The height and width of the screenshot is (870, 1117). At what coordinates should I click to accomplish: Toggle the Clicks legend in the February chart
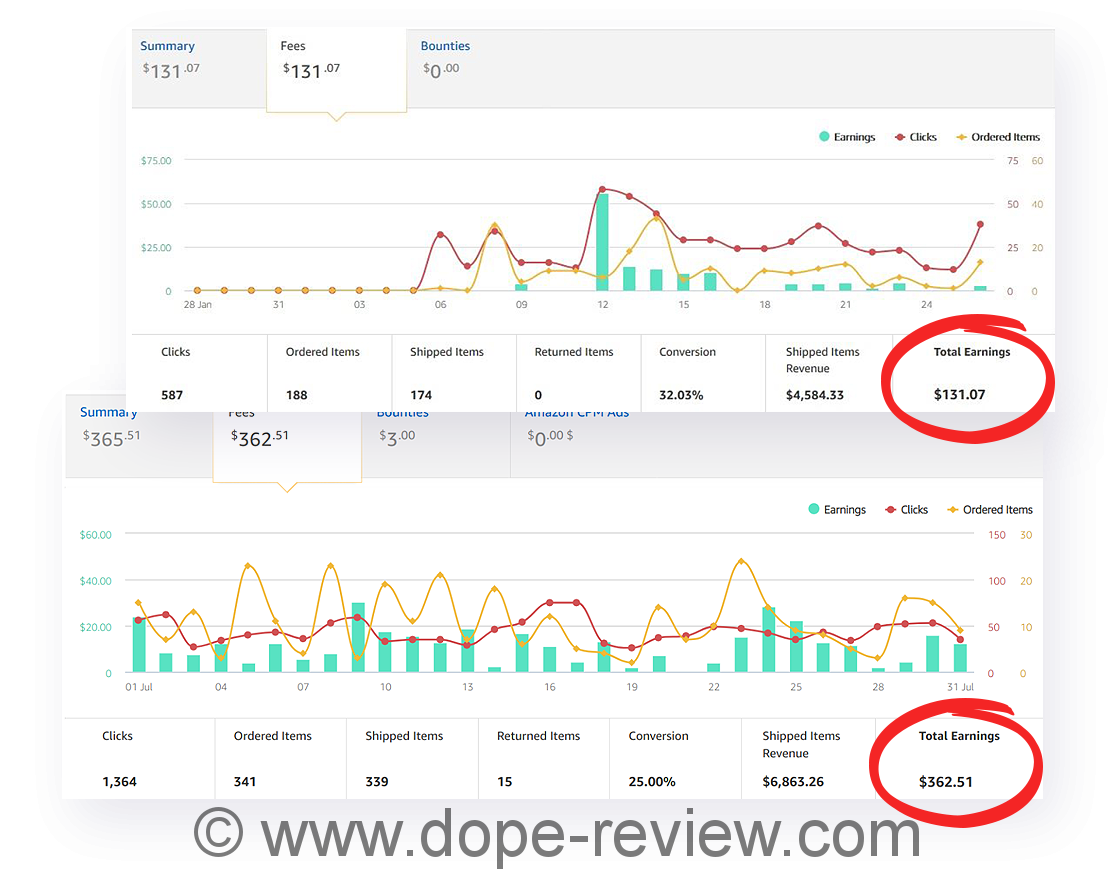914,137
